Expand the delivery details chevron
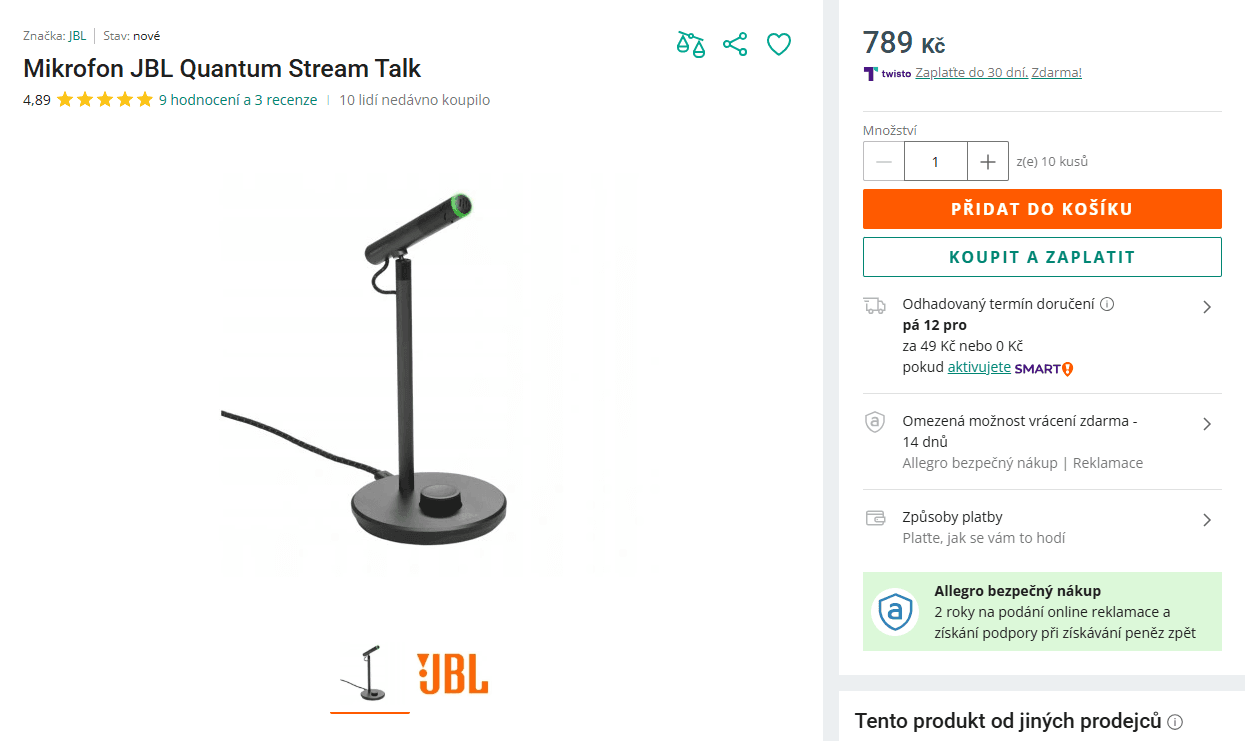1245x741 pixels. 1207,307
